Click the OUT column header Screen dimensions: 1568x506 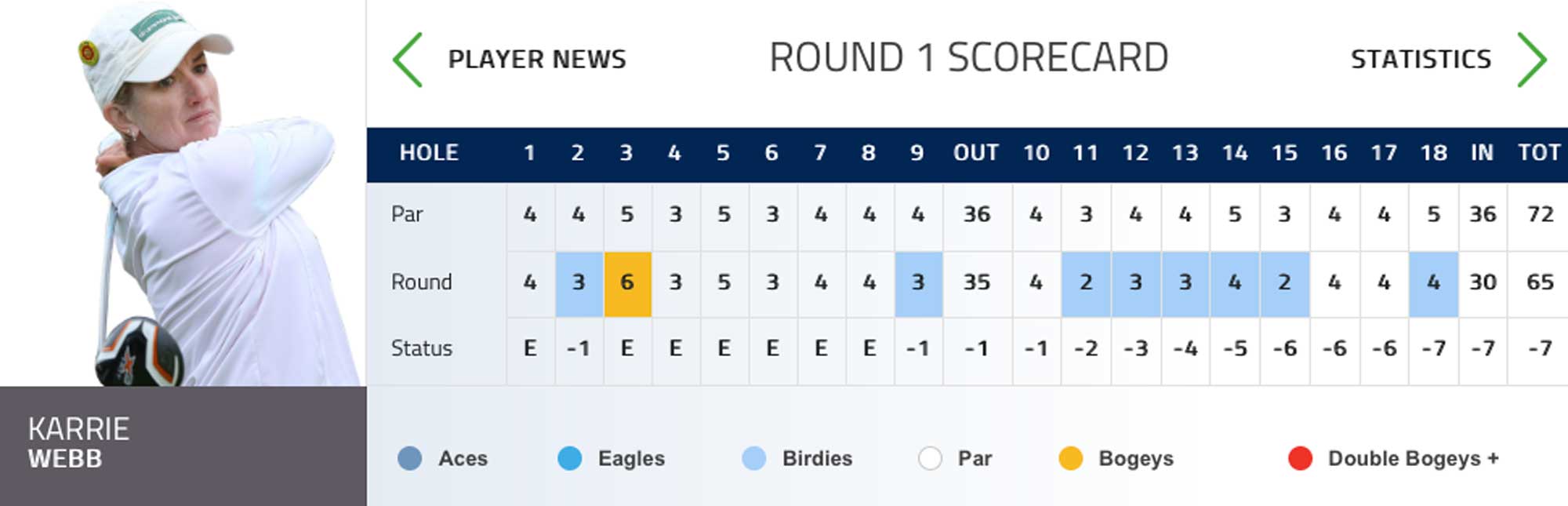click(976, 153)
